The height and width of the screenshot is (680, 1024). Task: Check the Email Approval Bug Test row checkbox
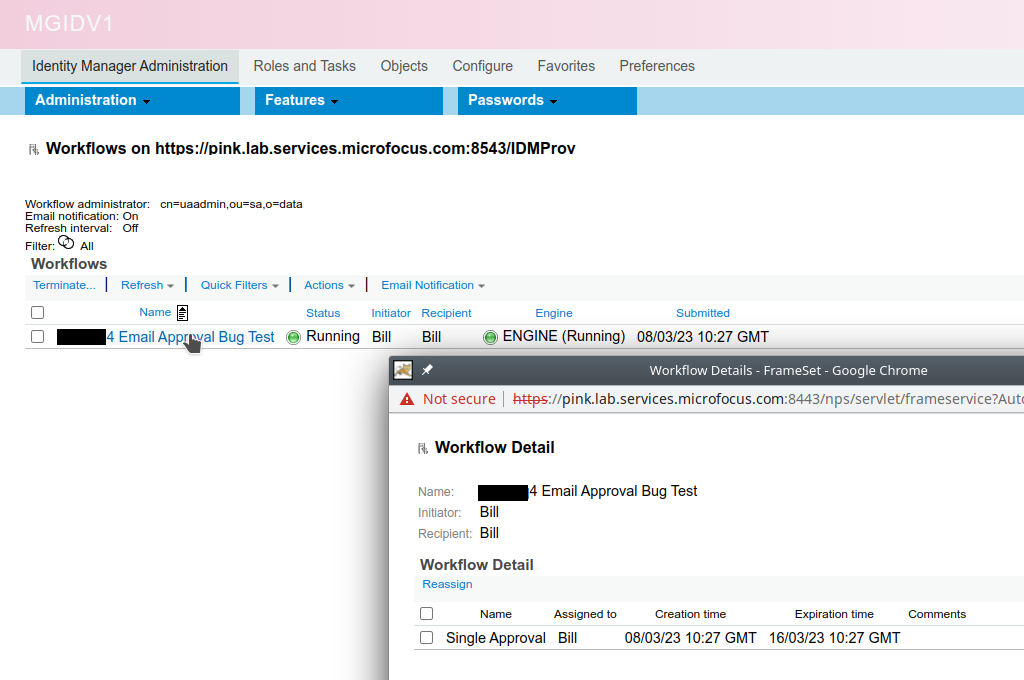coord(37,337)
